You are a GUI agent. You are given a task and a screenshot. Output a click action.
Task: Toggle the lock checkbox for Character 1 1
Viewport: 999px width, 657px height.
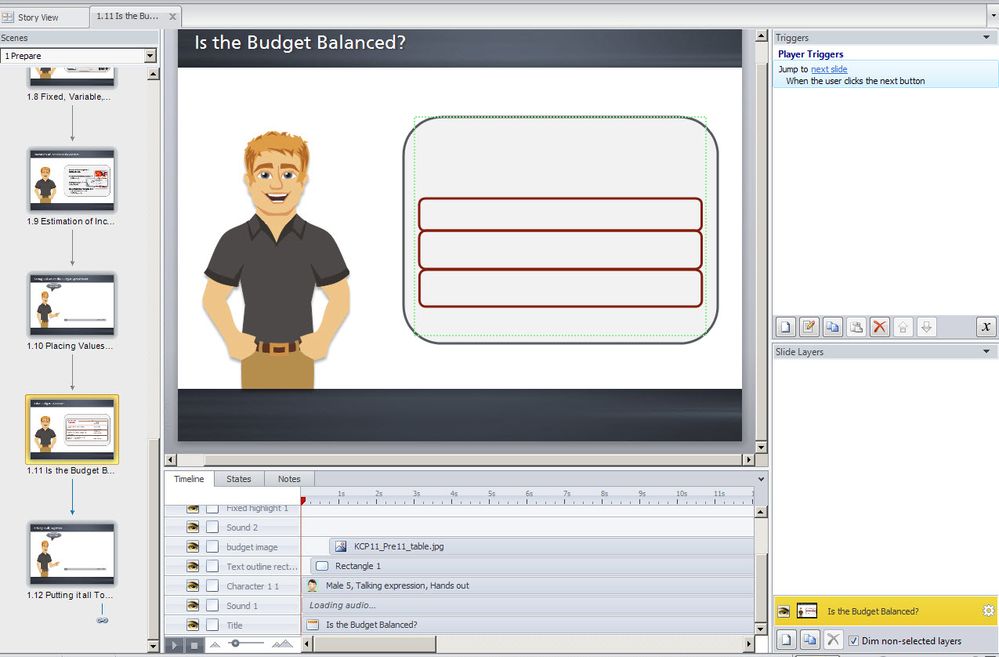coord(213,586)
